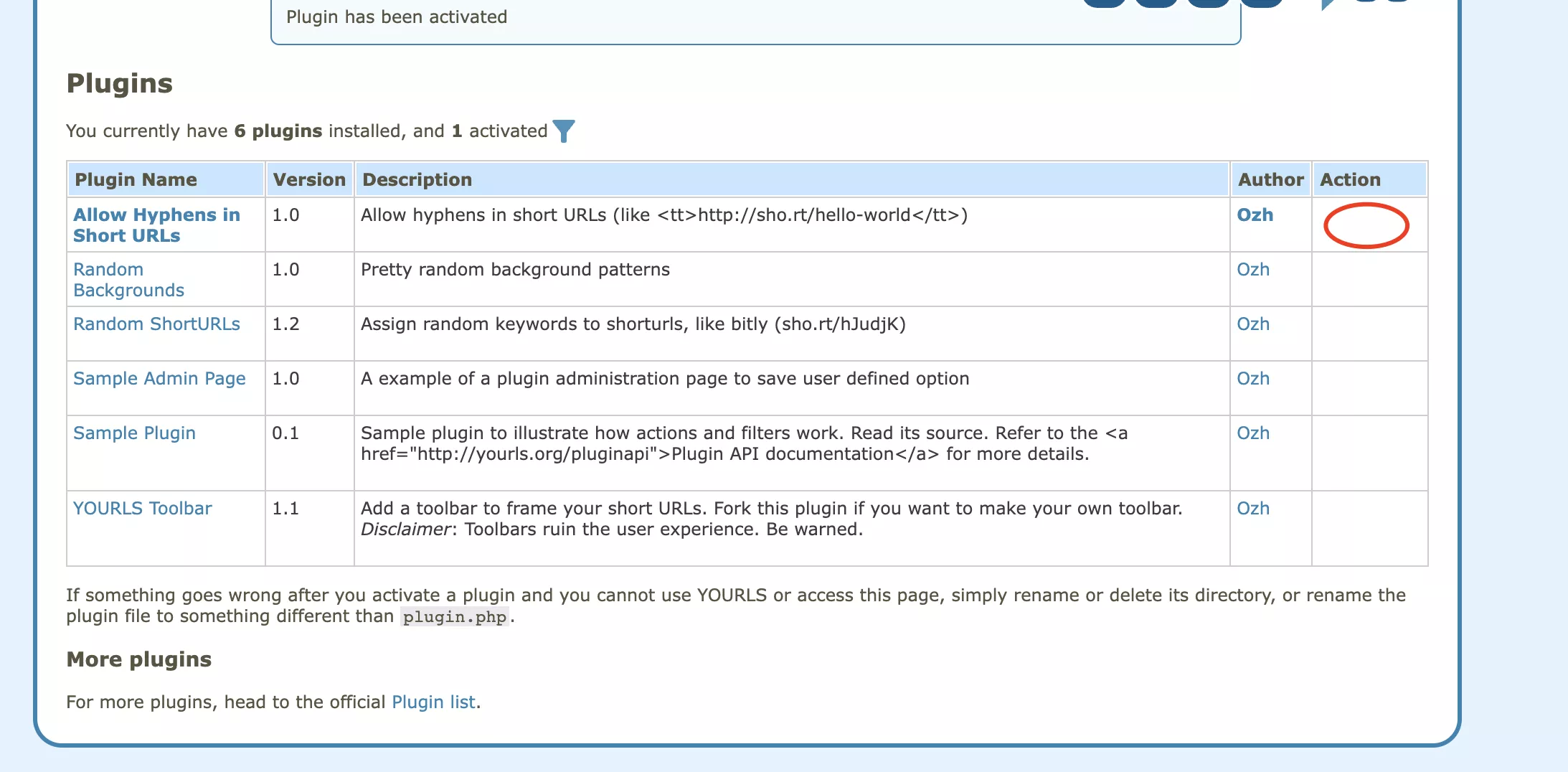Click Ozh author in Random Backgrounds row
Image resolution: width=1568 pixels, height=772 pixels.
(x=1252, y=270)
